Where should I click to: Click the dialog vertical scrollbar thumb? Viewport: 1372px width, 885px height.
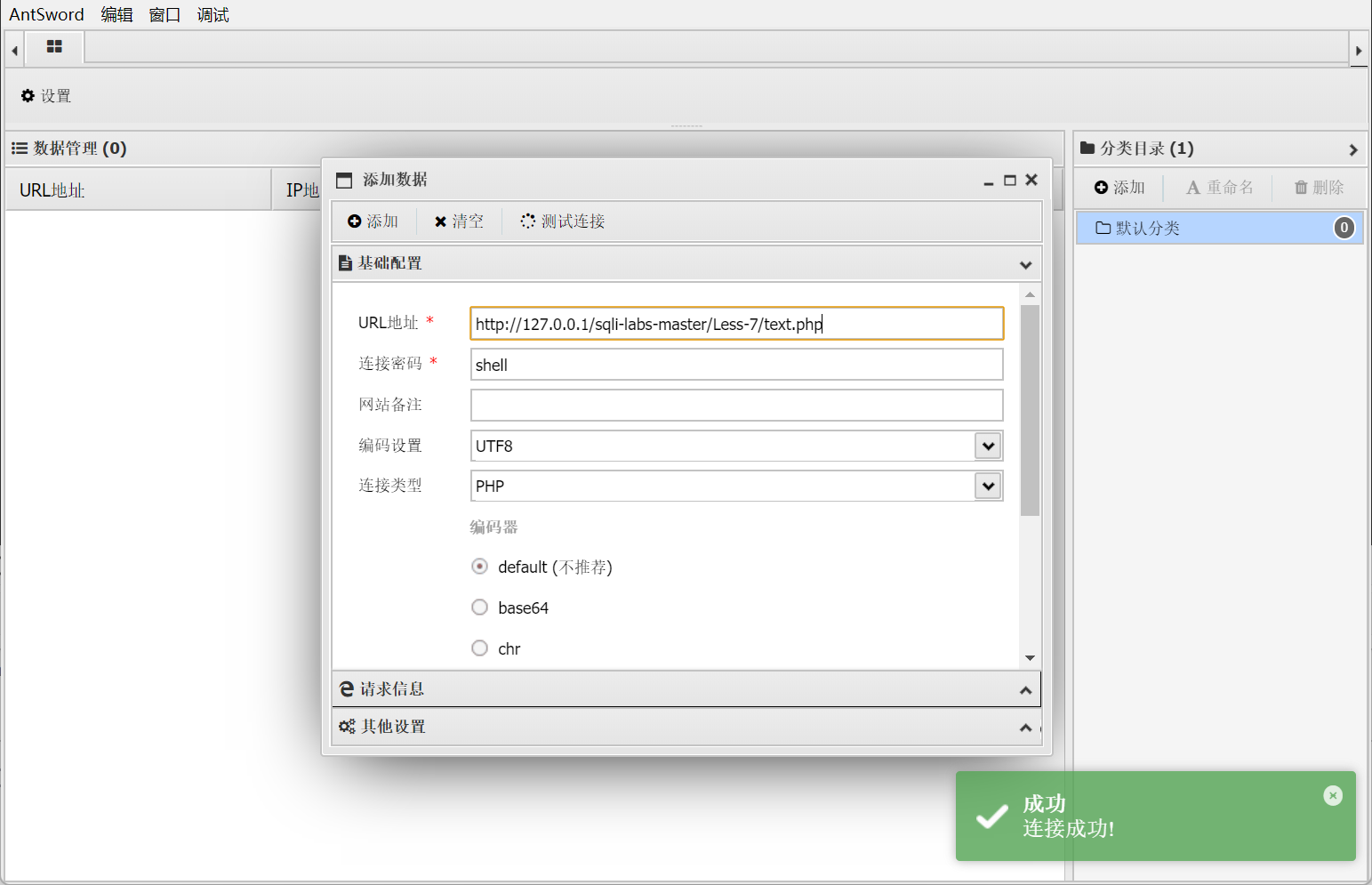click(x=1030, y=410)
